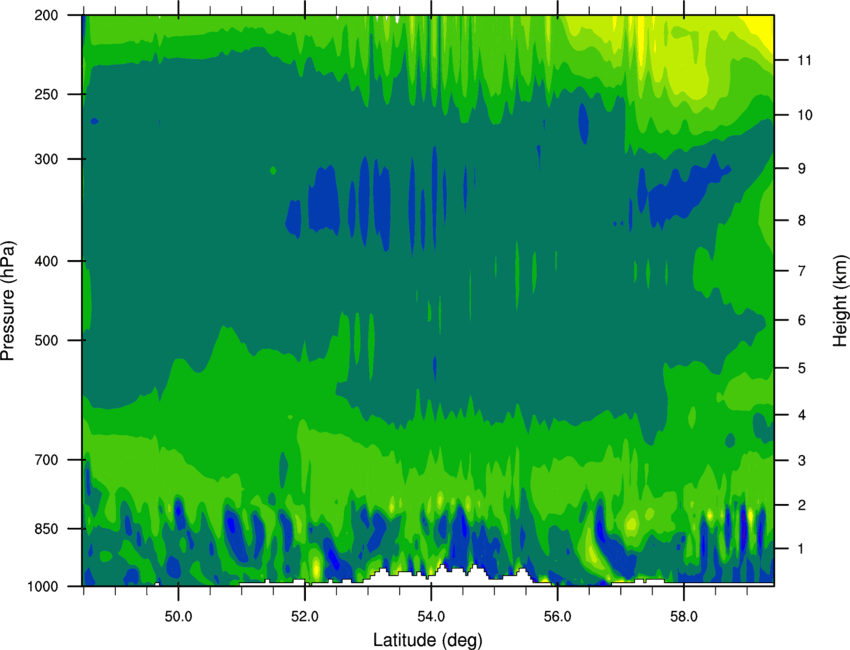Click the latitude tick label 58.0
This screenshot has width=850, height=650.
coord(684,616)
